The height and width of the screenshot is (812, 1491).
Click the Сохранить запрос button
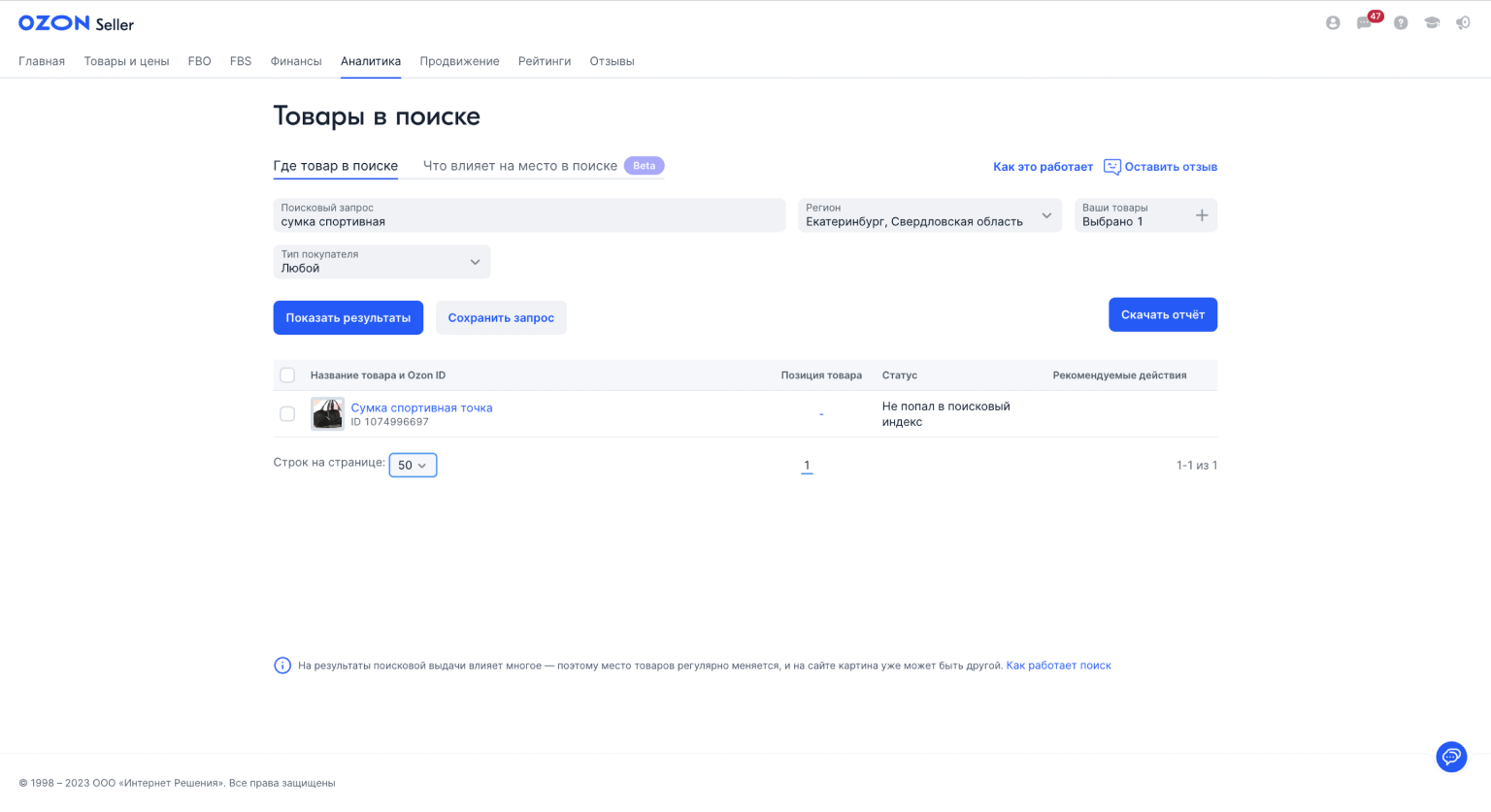[501, 318]
